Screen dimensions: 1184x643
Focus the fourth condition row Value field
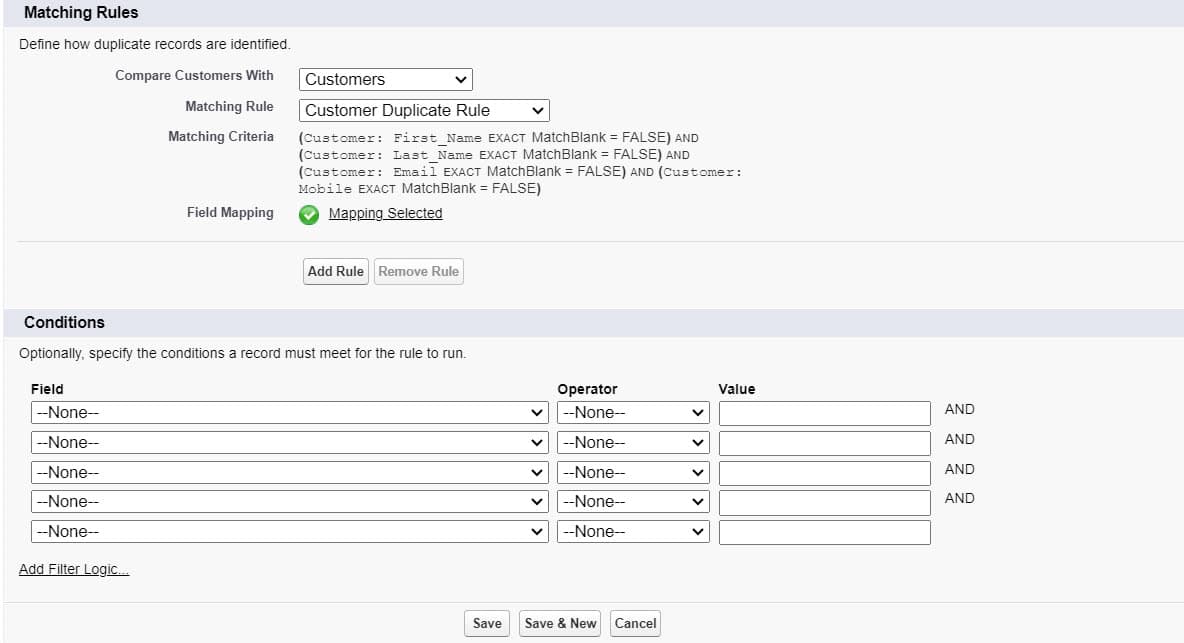point(825,503)
